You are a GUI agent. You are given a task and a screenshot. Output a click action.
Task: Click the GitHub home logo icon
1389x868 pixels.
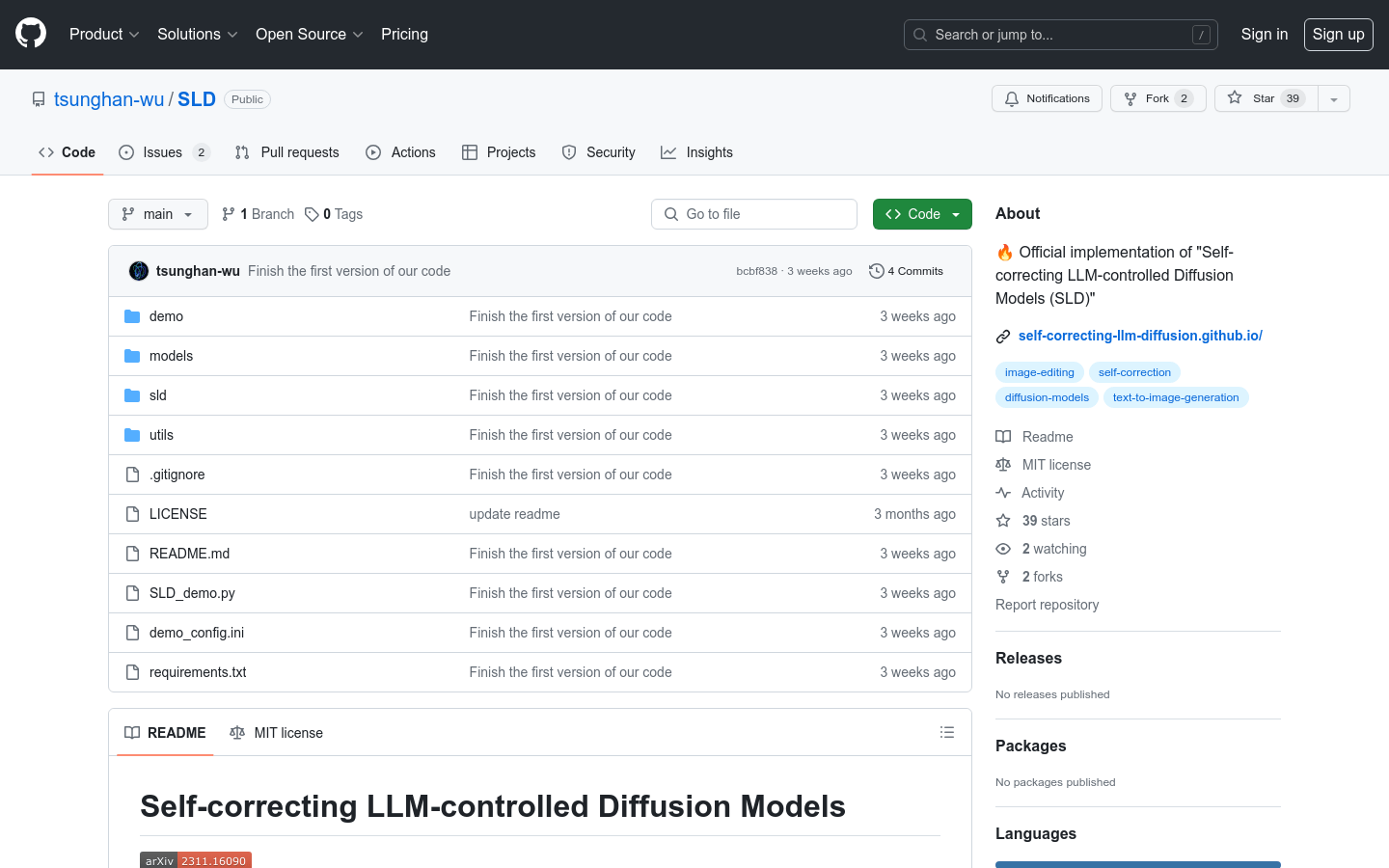pos(30,34)
